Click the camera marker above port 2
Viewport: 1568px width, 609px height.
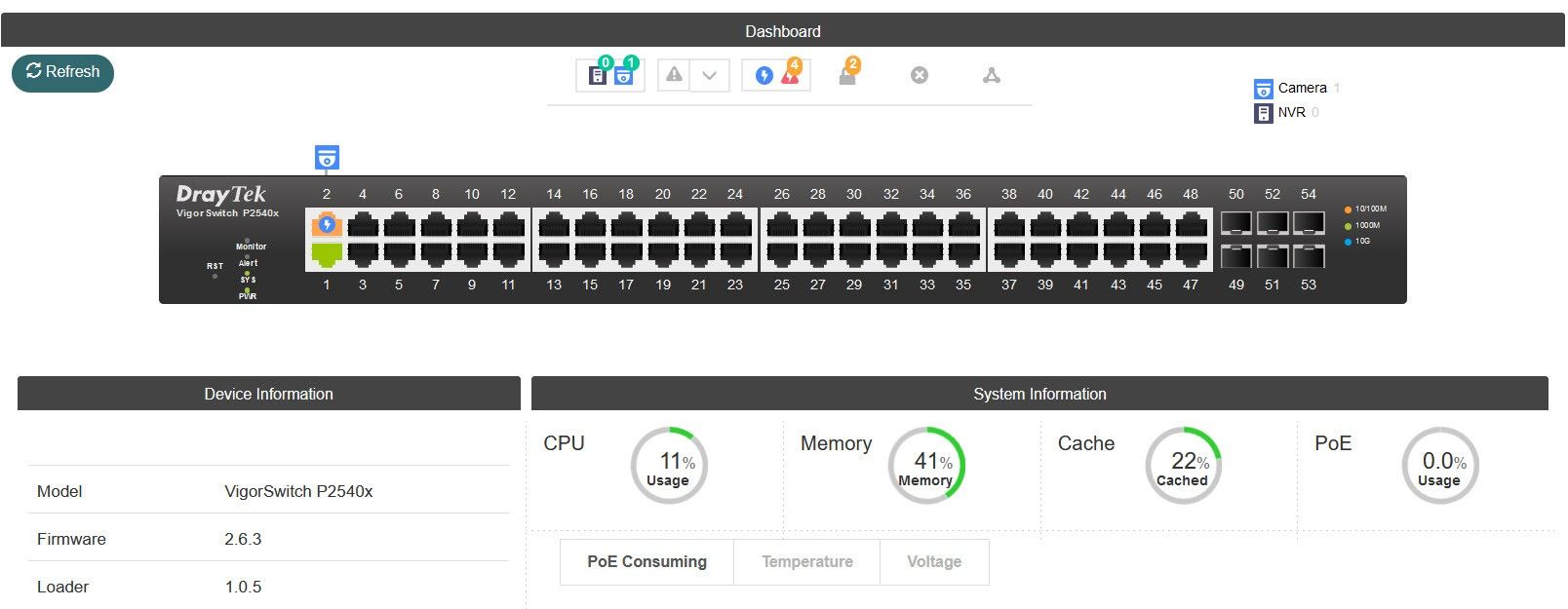tap(327, 158)
